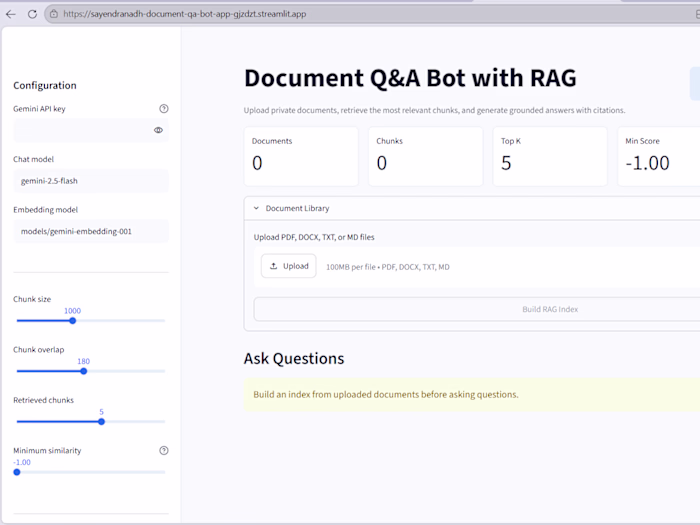This screenshot has width=700, height=525.
Task: Click the 'Upload private documents' subtitle text
Action: tap(434, 110)
